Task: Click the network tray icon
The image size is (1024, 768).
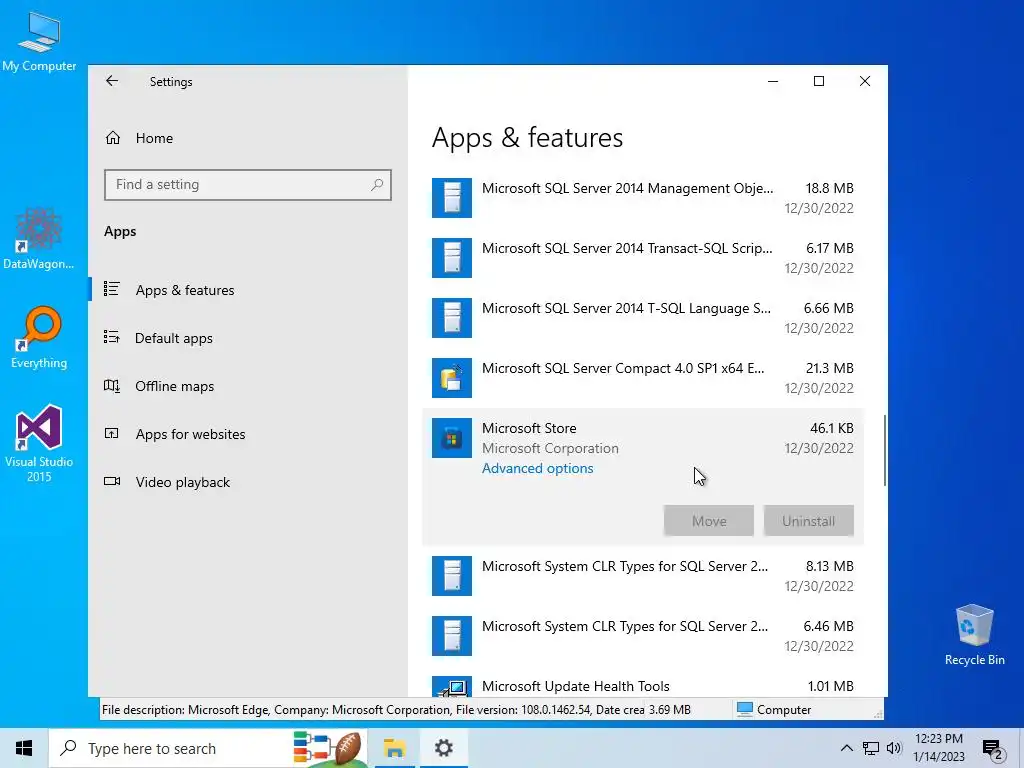Action: coord(871,748)
